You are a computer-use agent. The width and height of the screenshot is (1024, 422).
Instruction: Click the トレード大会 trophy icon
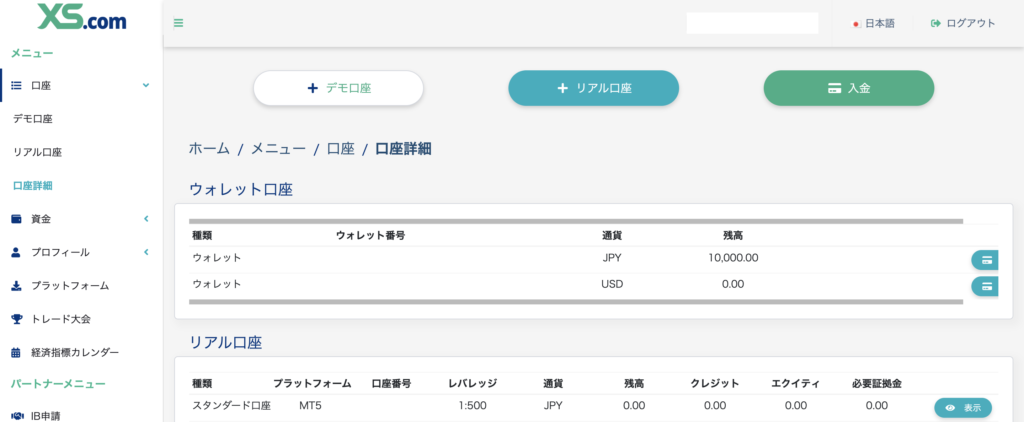click(x=16, y=319)
